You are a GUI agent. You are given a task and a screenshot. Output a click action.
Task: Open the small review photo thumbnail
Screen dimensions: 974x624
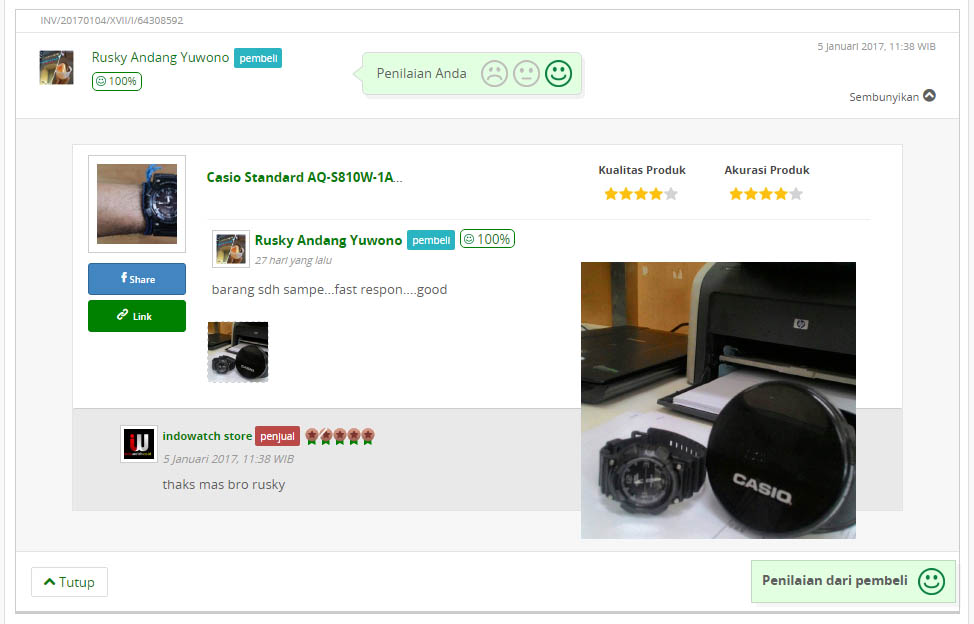238,352
